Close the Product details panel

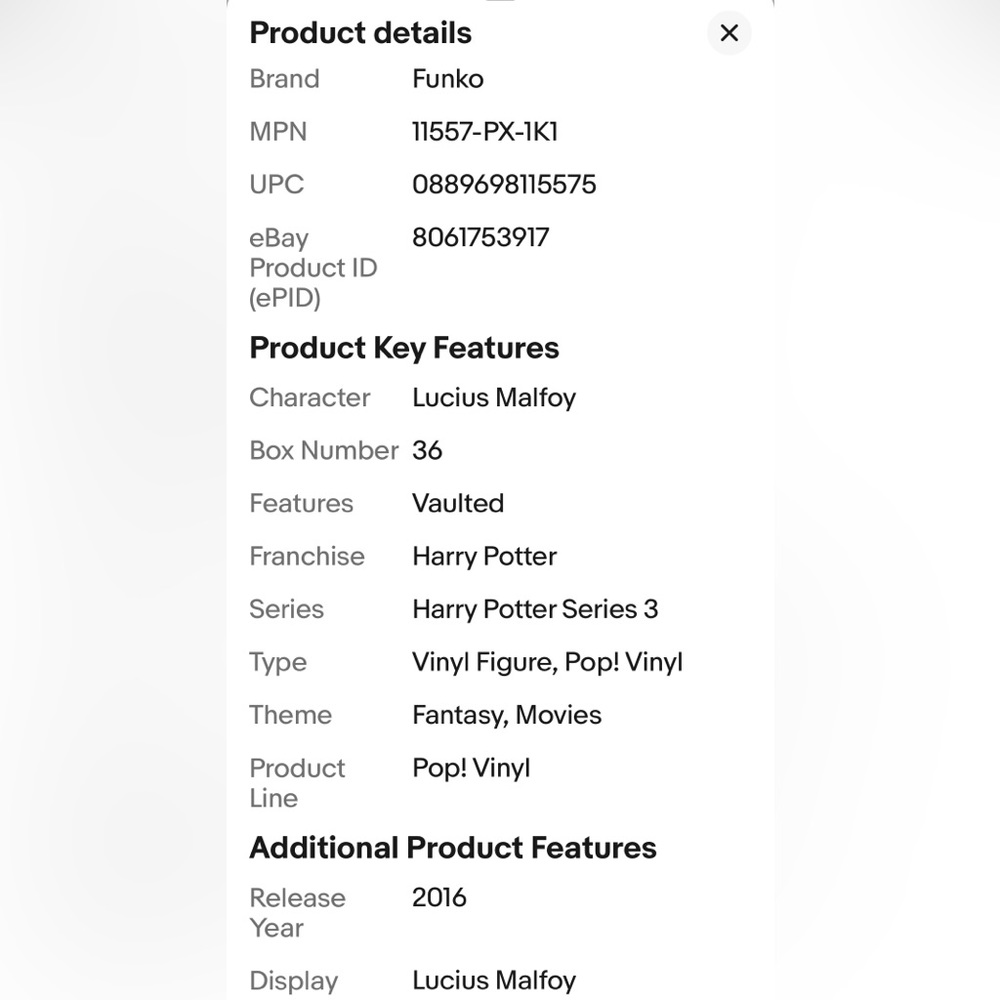tap(729, 33)
